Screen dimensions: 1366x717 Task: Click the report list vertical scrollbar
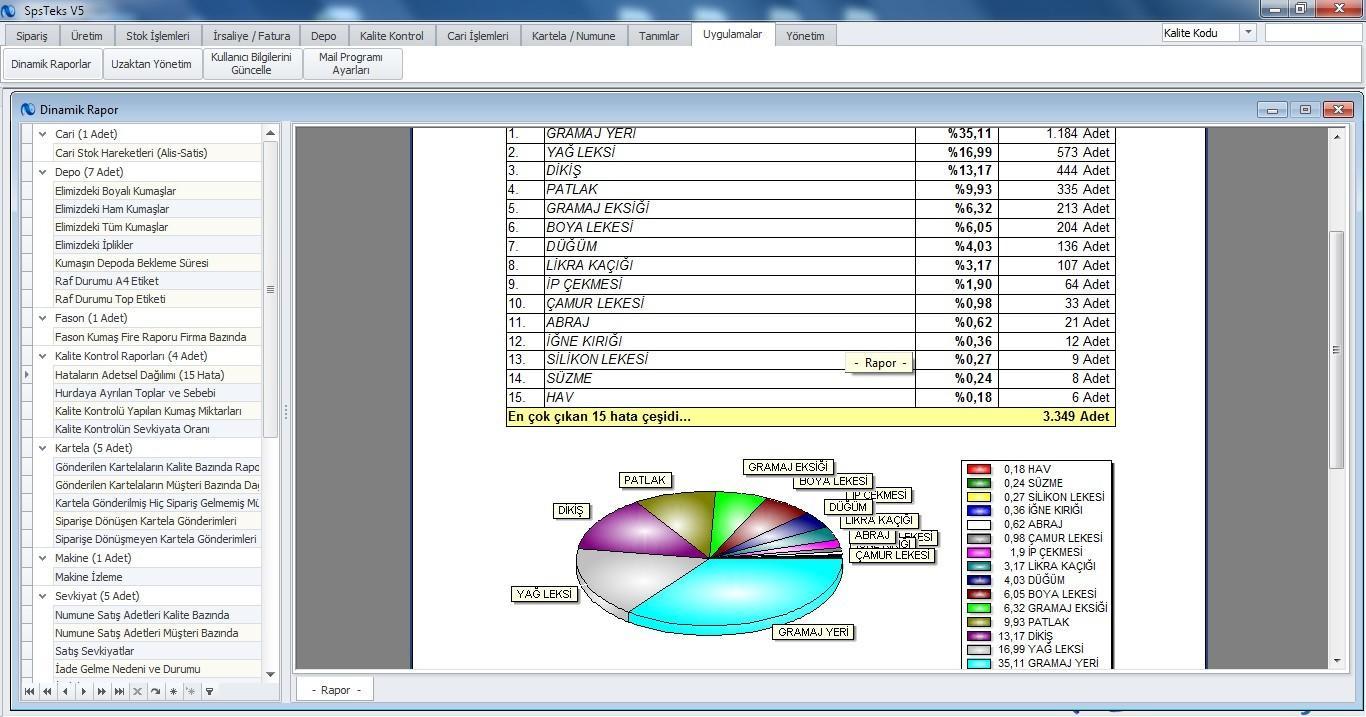270,289
